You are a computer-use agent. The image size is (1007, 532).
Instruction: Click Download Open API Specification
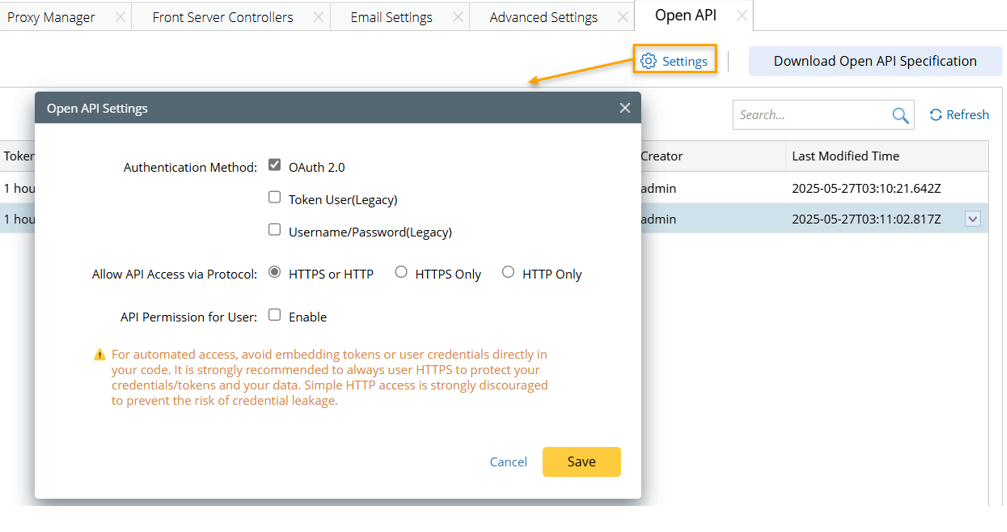point(875,61)
